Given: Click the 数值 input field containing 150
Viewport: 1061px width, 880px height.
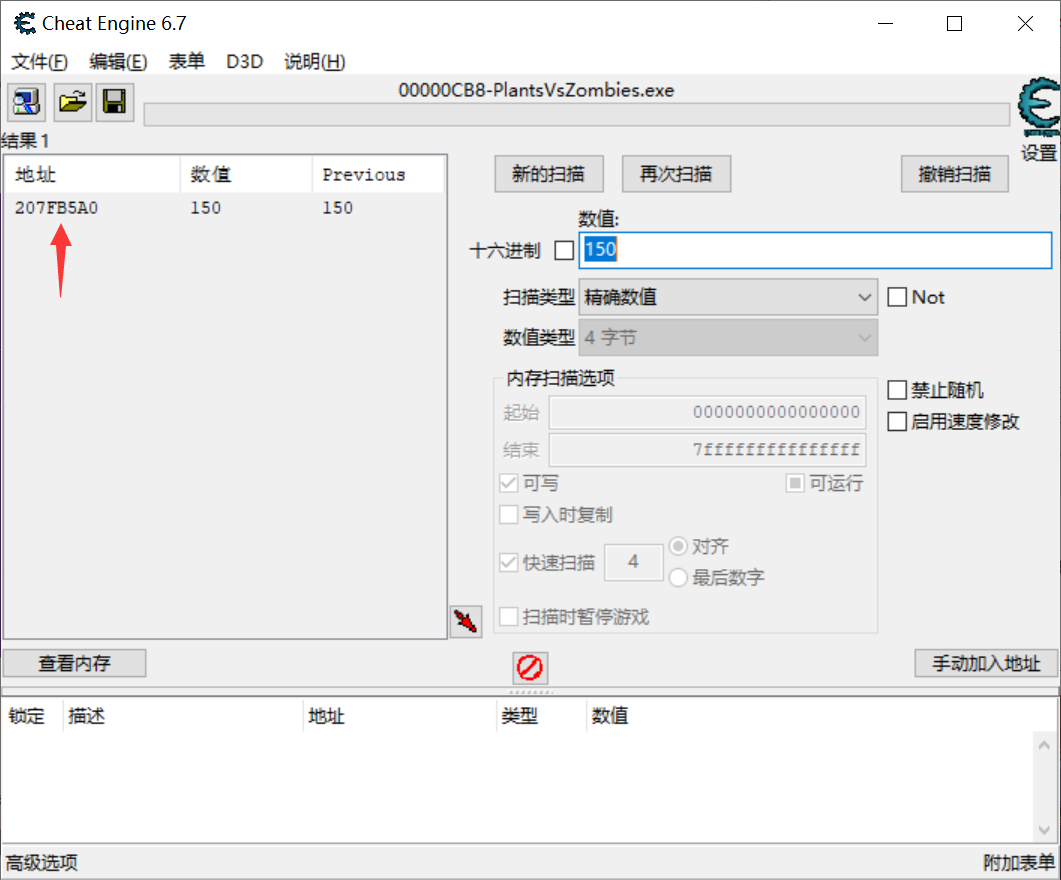Looking at the screenshot, I should pyautogui.click(x=815, y=250).
